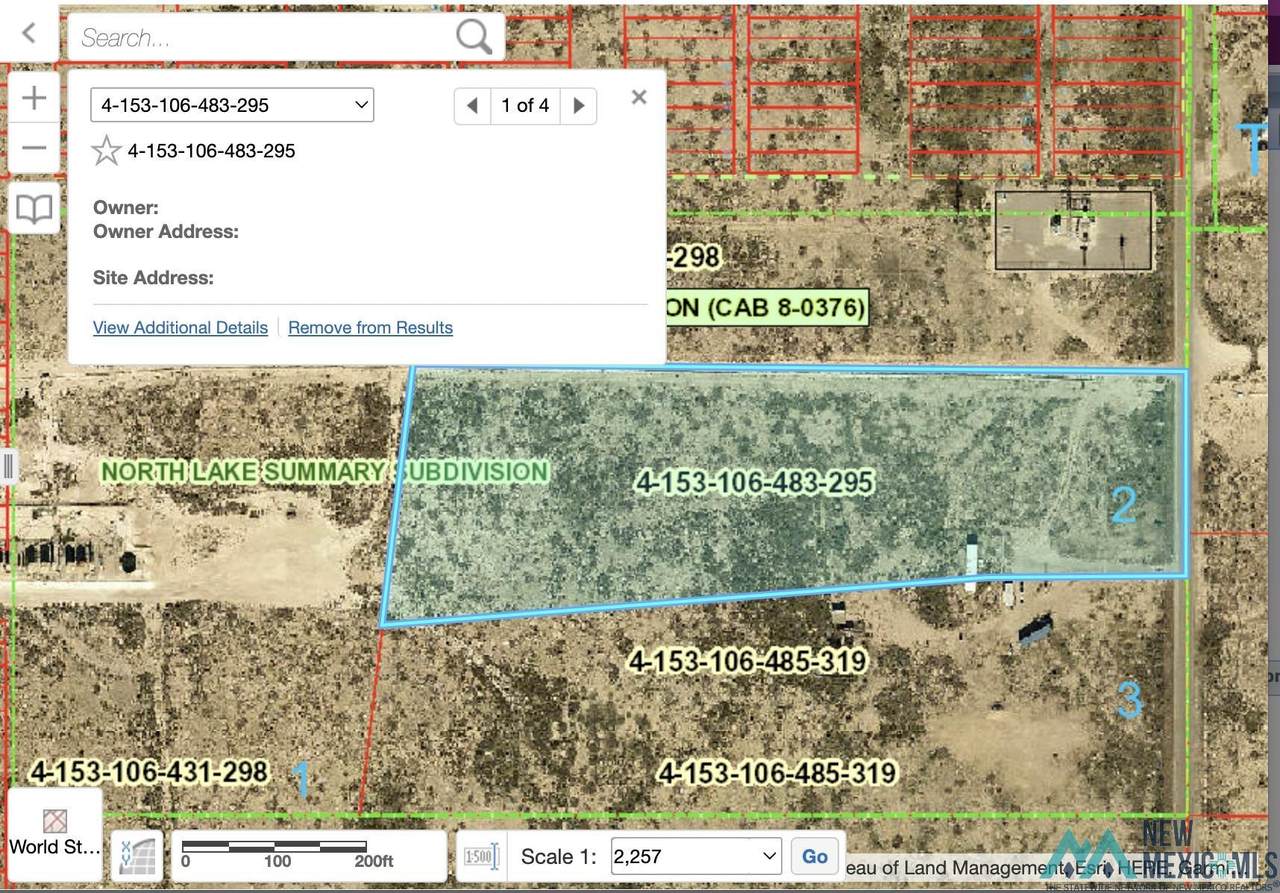
Task: Toggle the favorite star for parcel 4-153-106-483-295
Action: (106, 151)
